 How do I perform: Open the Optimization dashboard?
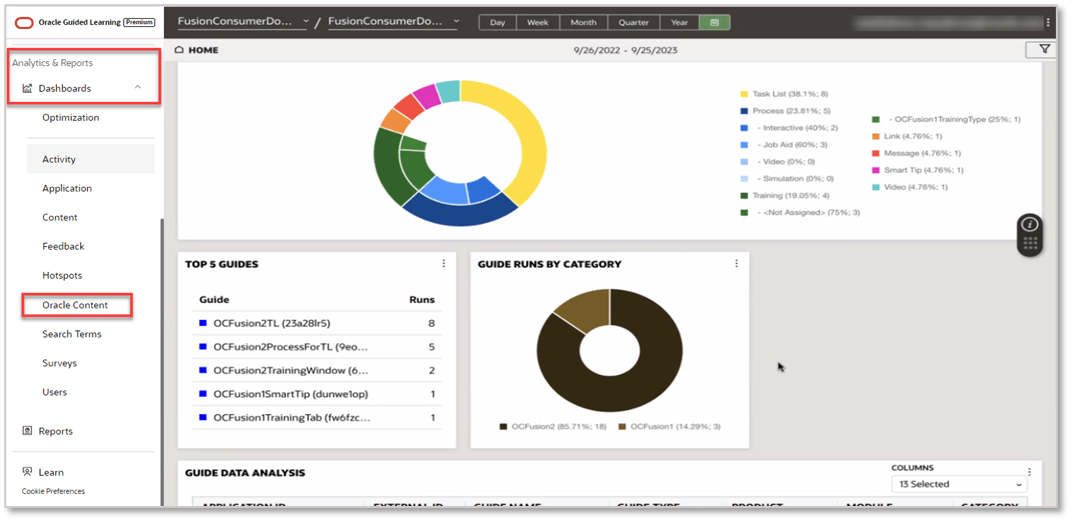(70, 117)
